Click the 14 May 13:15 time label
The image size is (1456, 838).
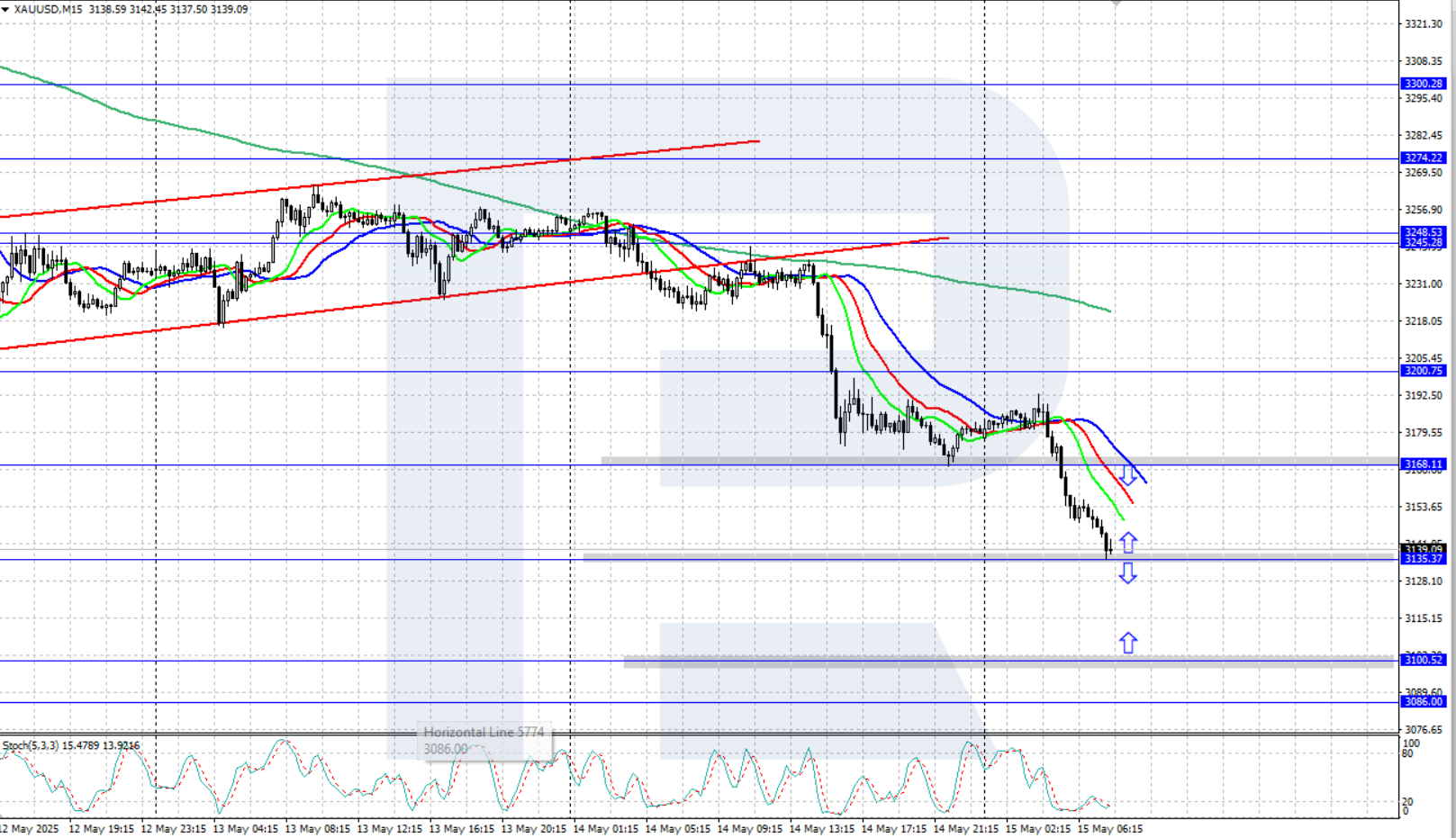click(x=822, y=828)
